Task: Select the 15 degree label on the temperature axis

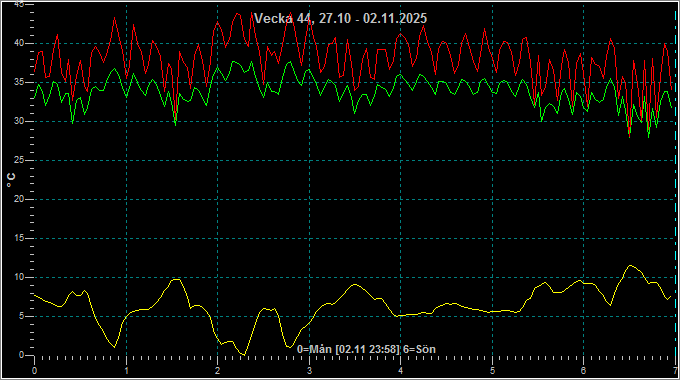Action: click(19, 238)
